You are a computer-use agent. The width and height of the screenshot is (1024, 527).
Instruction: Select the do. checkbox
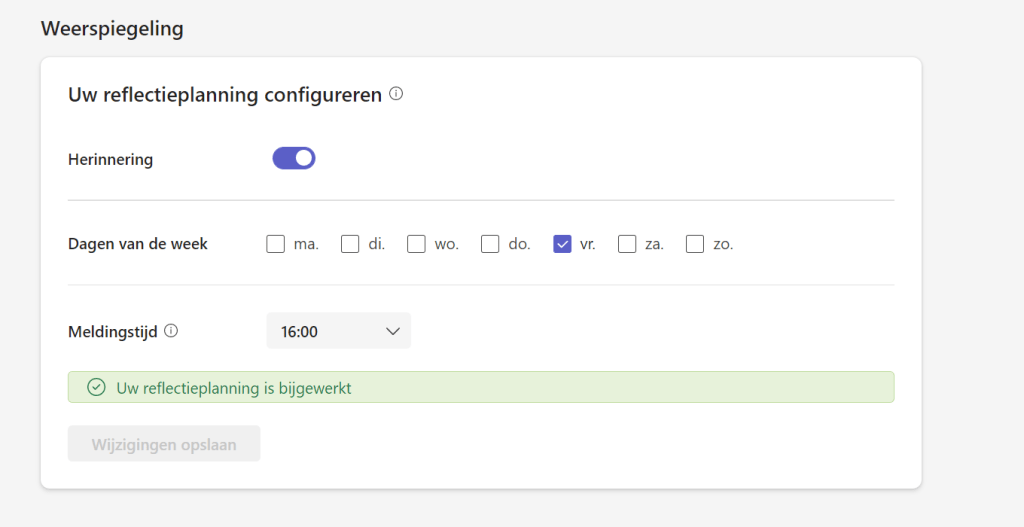pos(490,243)
